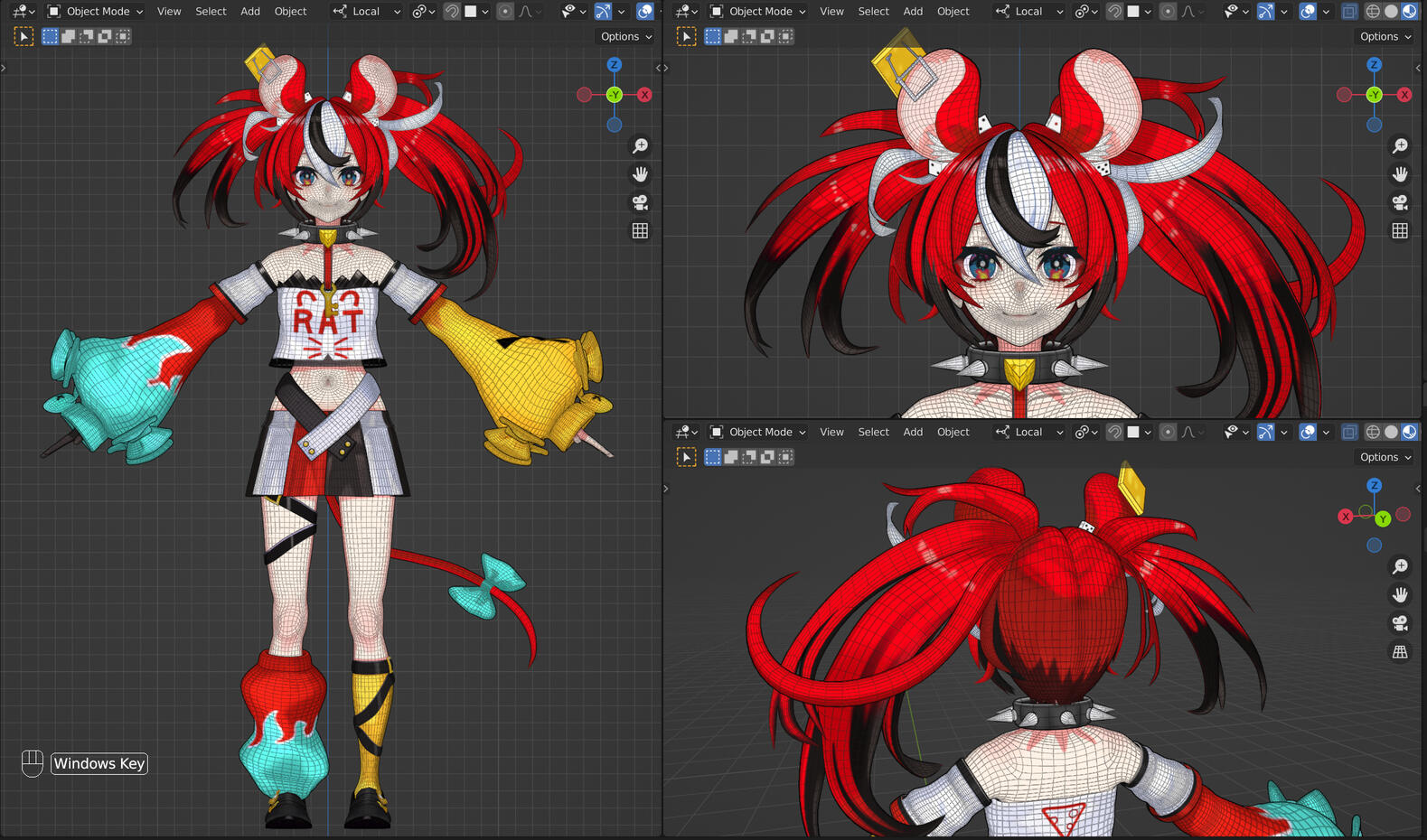Click blue Z axis on top-right viewport gizmo
The width and height of the screenshot is (1427, 840).
pos(1374,65)
